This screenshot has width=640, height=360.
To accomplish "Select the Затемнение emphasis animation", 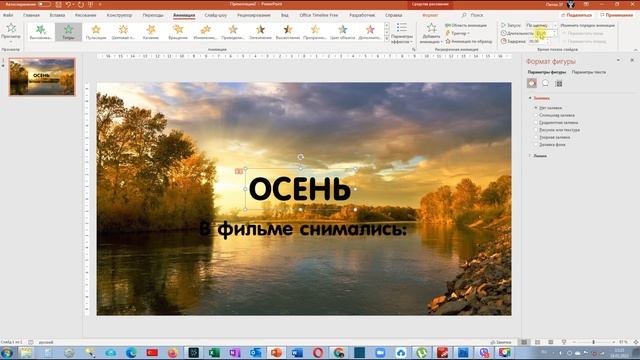I will coord(260,32).
